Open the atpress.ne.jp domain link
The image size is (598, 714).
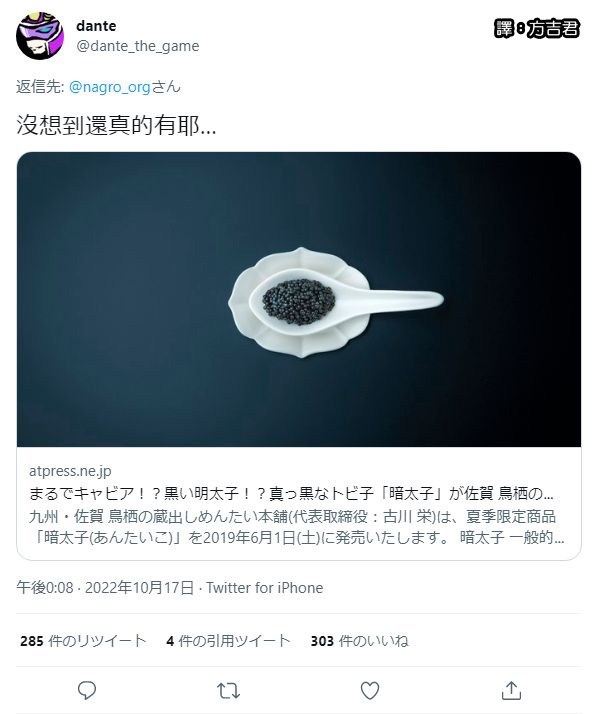pos(70,471)
